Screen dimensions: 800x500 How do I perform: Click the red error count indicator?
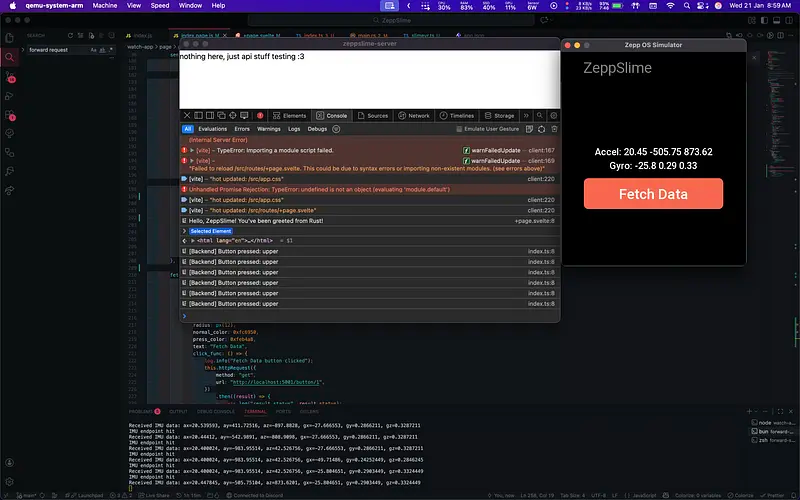pyautogui.click(x=261, y=116)
